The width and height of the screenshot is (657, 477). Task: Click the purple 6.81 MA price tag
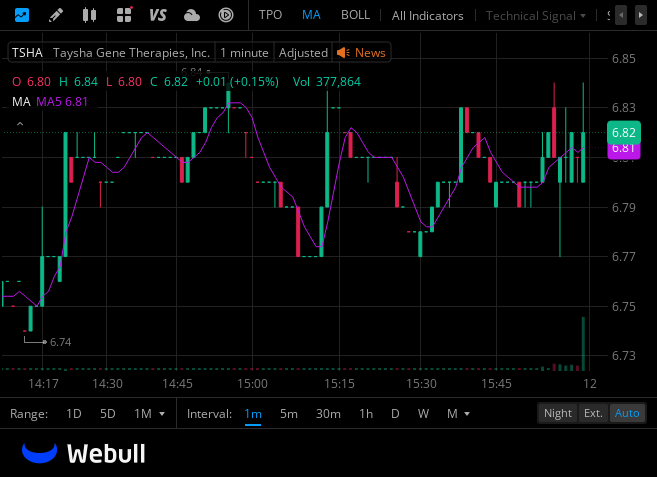623,151
